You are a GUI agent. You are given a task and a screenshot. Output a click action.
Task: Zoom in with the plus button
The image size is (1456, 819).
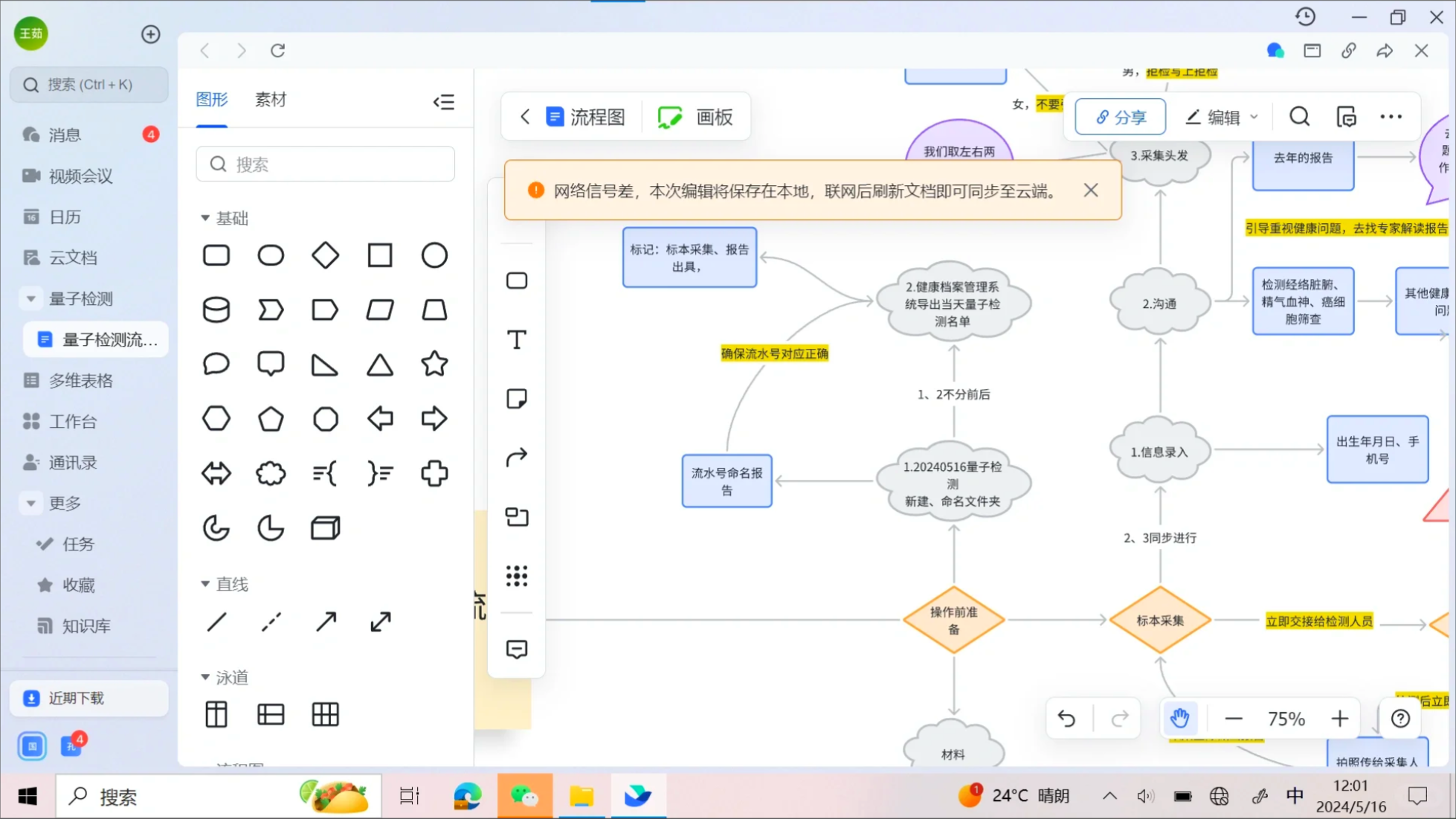(x=1339, y=719)
